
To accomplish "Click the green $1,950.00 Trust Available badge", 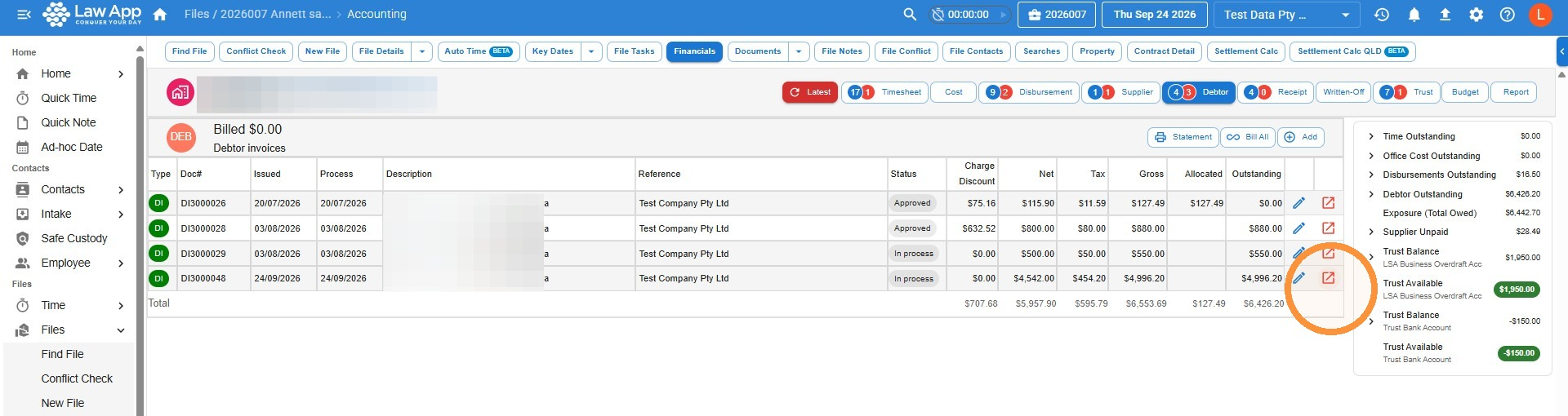I will [1517, 290].
